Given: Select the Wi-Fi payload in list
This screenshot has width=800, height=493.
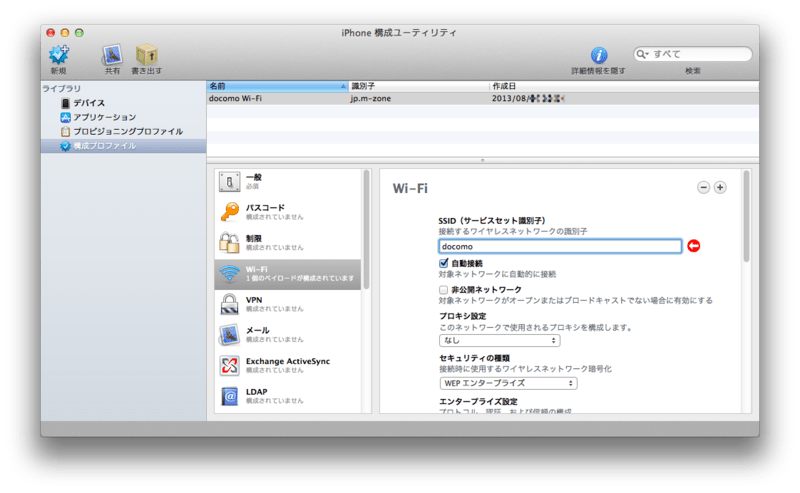Looking at the screenshot, I should coord(288,274).
